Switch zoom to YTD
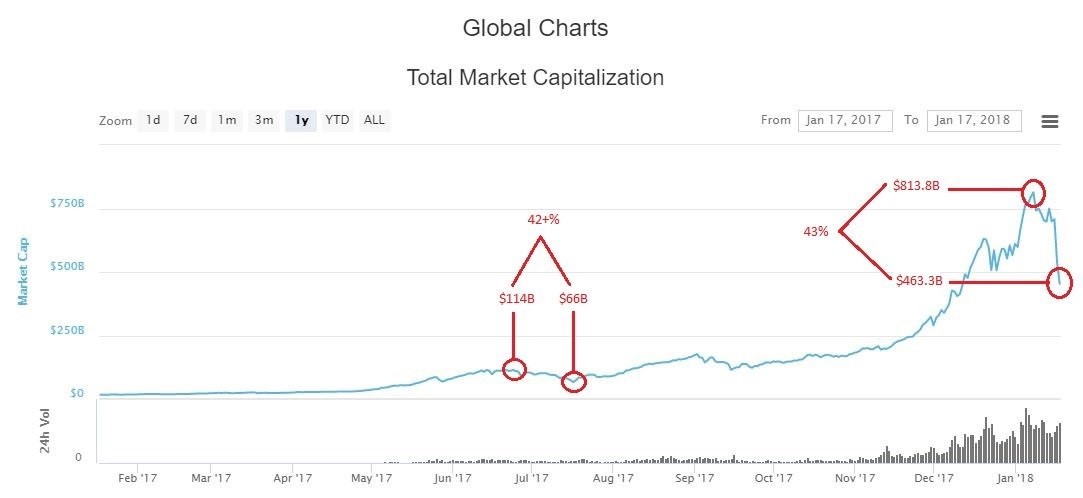Image resolution: width=1083 pixels, height=498 pixels. point(338,120)
